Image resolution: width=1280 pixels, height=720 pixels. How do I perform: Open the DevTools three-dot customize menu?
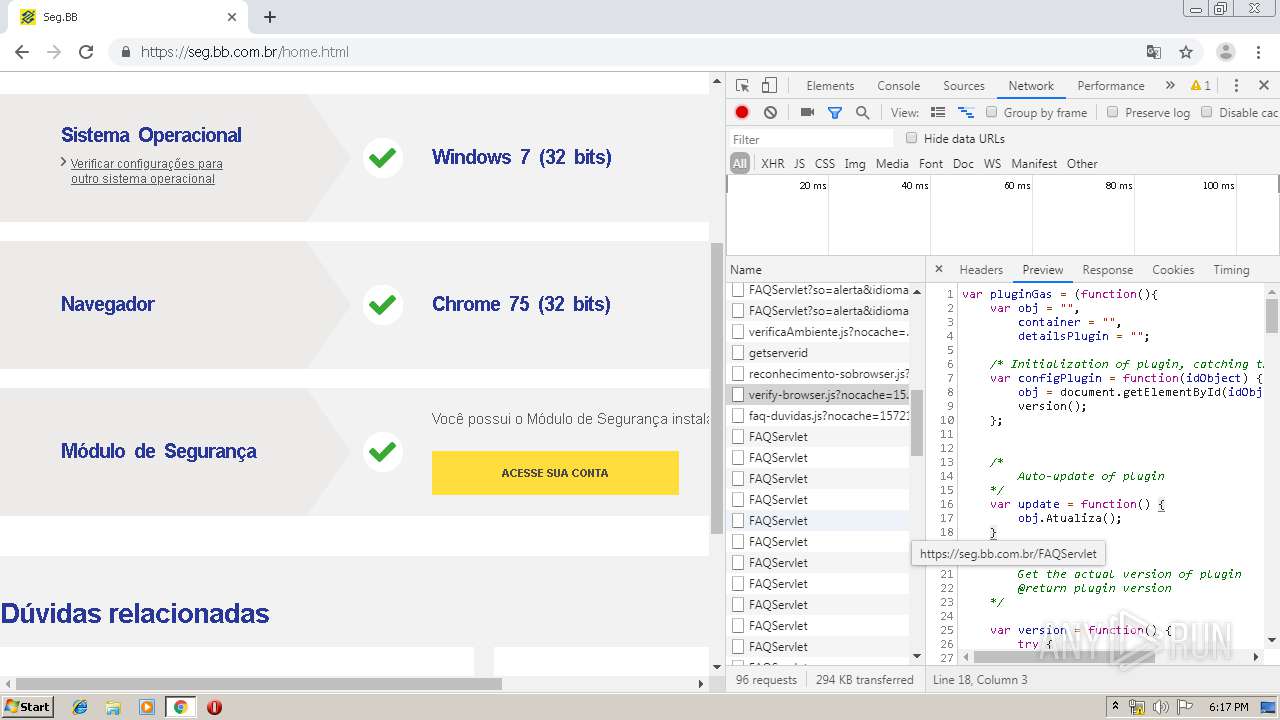[1236, 86]
